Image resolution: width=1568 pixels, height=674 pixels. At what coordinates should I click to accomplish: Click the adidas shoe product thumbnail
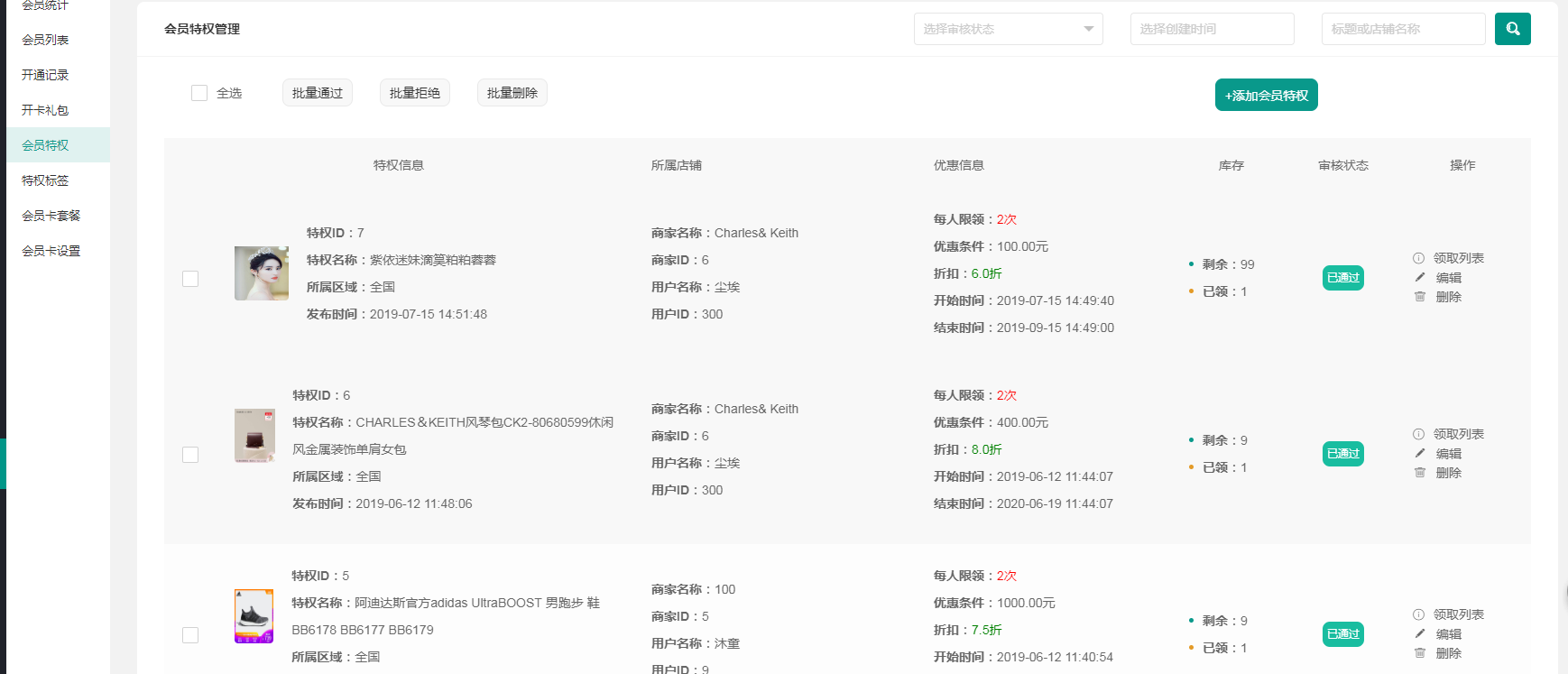[x=254, y=616]
